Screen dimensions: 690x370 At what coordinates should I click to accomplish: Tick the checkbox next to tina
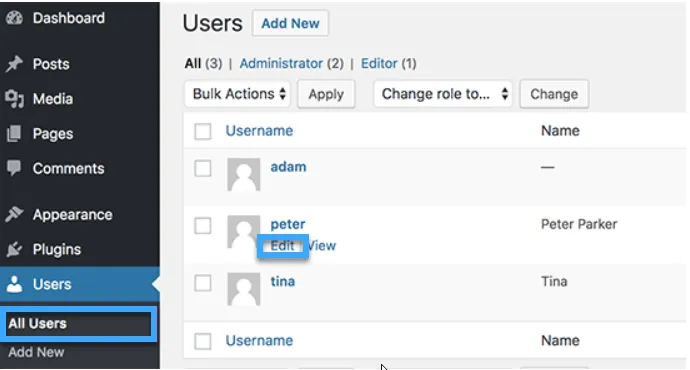point(203,283)
